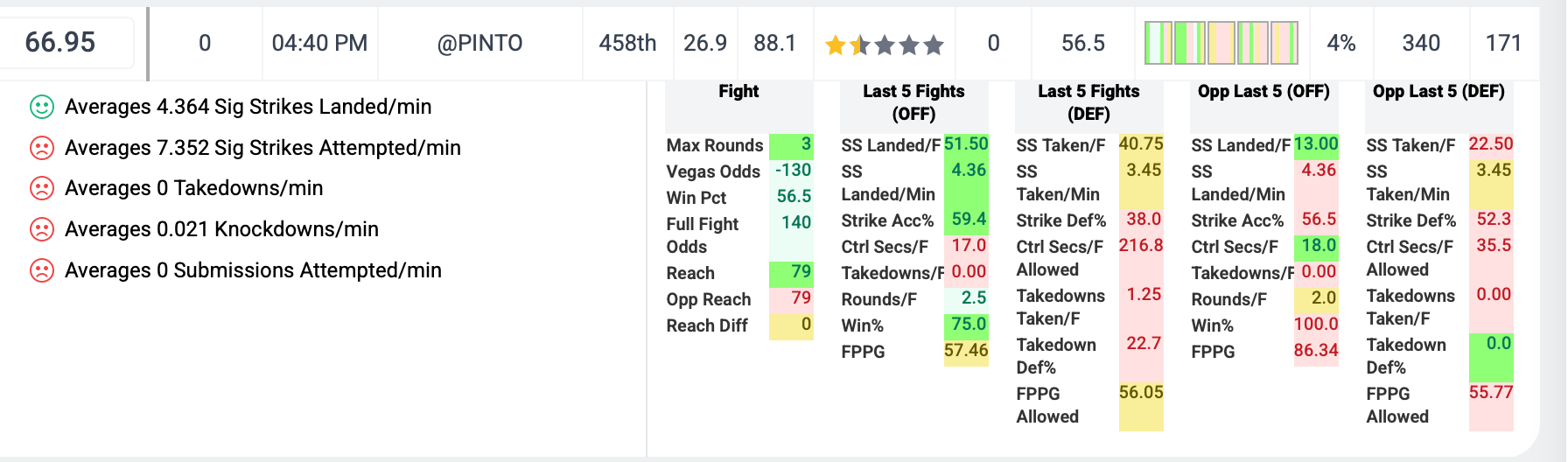This screenshot has height=462, width=1568.
Task: Click the Last 5 Fights (OFF) header
Action: 913,102
